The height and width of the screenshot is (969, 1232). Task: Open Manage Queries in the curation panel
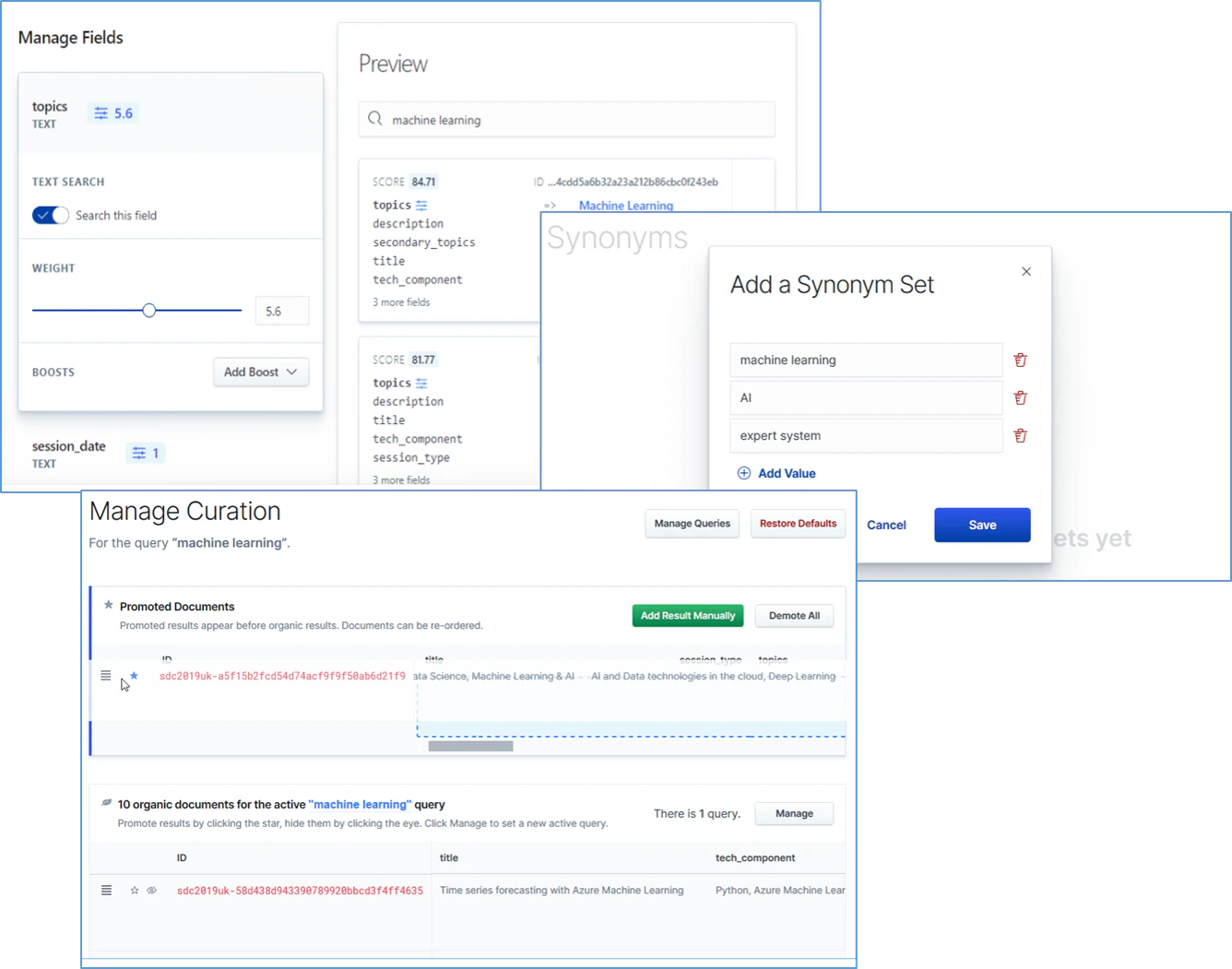click(692, 524)
